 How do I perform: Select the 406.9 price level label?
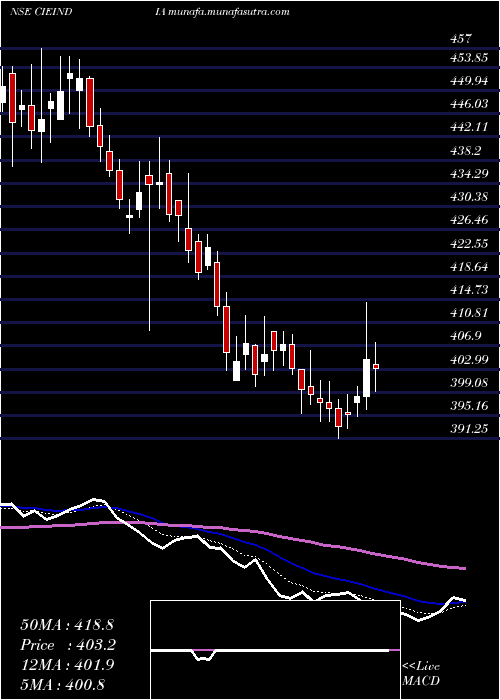(x=465, y=336)
